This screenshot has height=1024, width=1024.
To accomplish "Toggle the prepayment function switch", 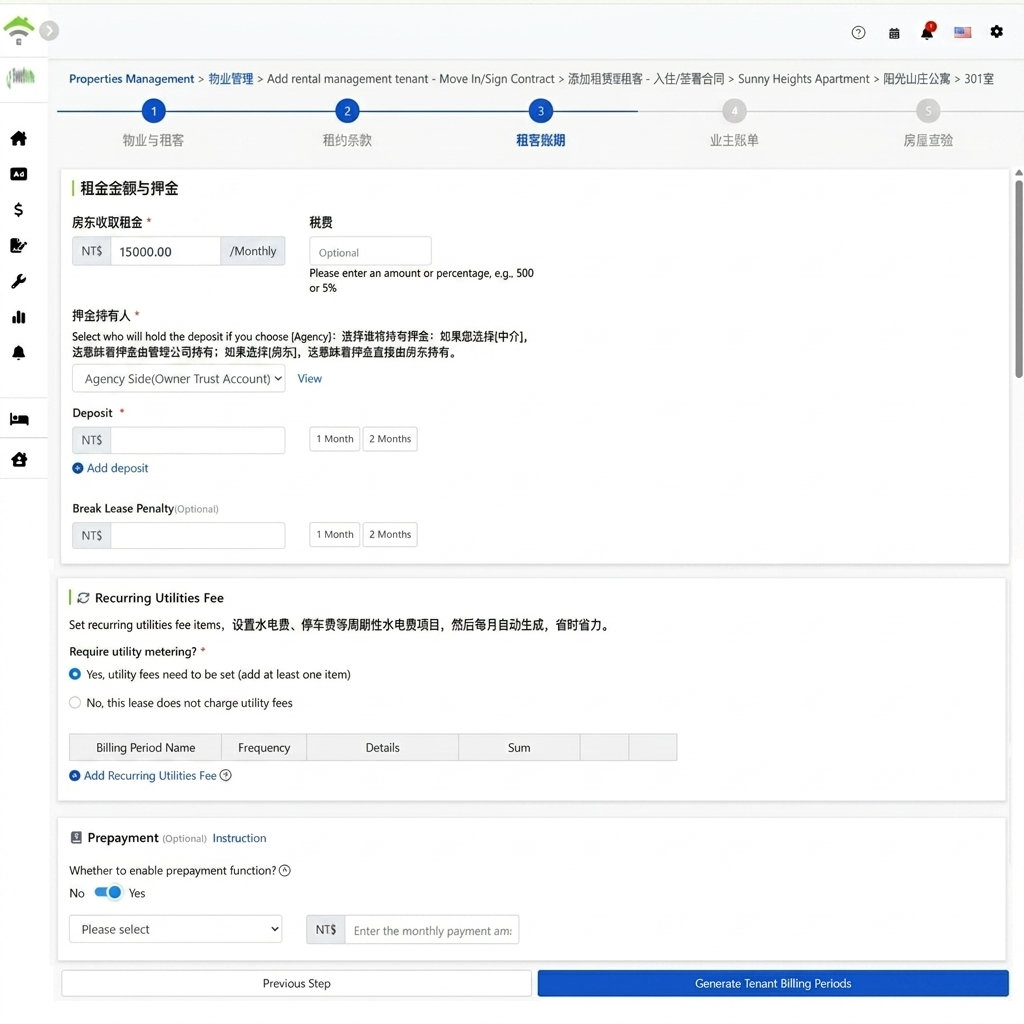I will pyautogui.click(x=108, y=892).
